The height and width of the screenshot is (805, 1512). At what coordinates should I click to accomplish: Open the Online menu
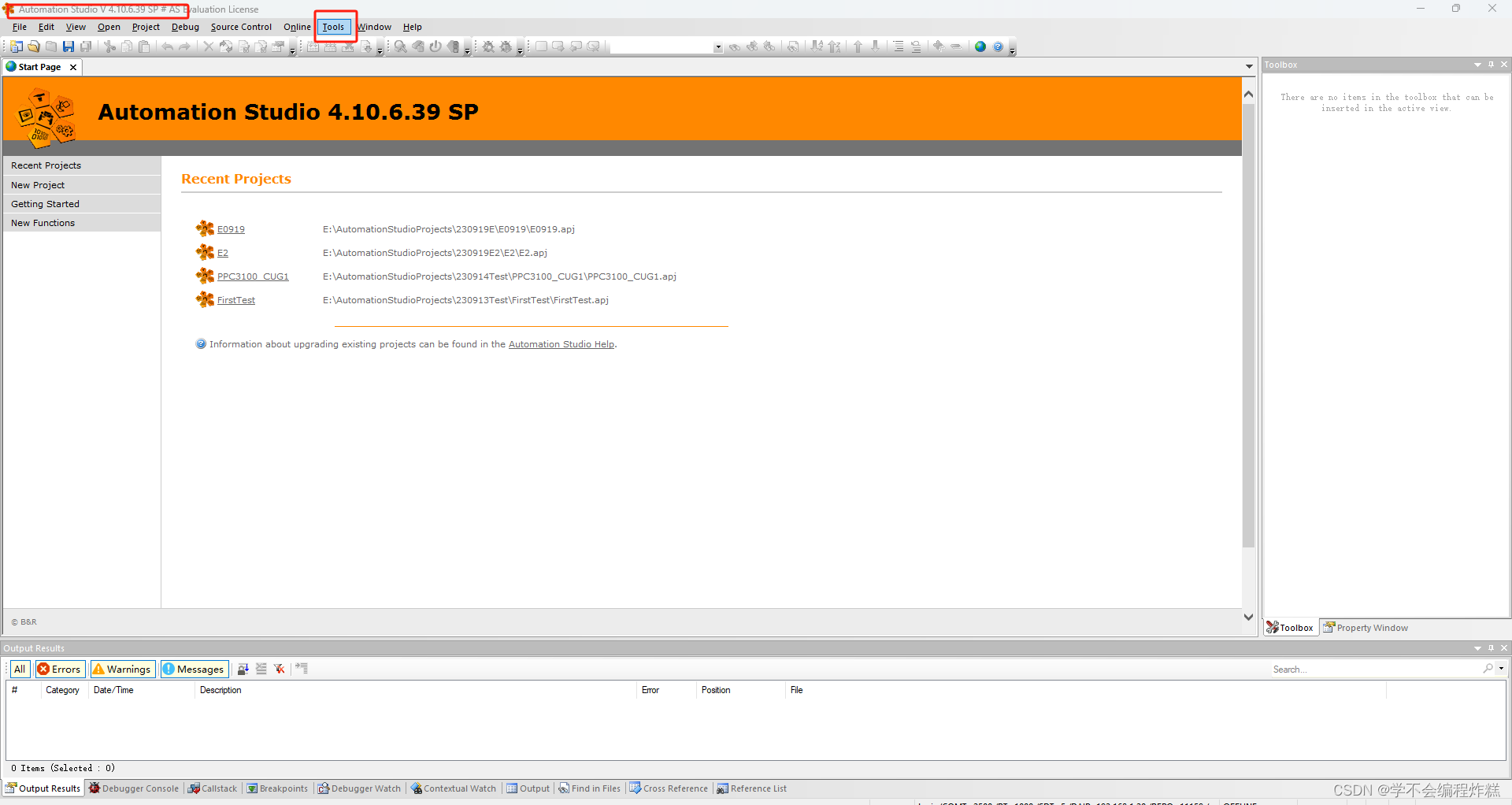point(297,27)
